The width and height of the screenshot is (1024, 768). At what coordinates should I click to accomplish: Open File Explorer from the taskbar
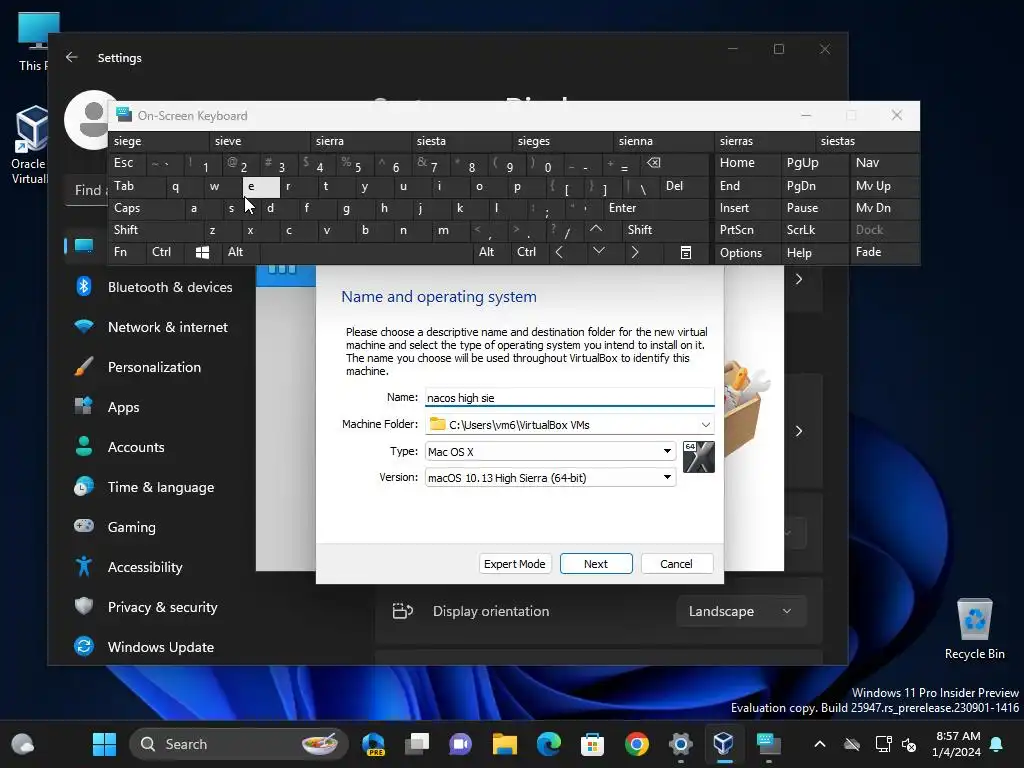coord(505,744)
